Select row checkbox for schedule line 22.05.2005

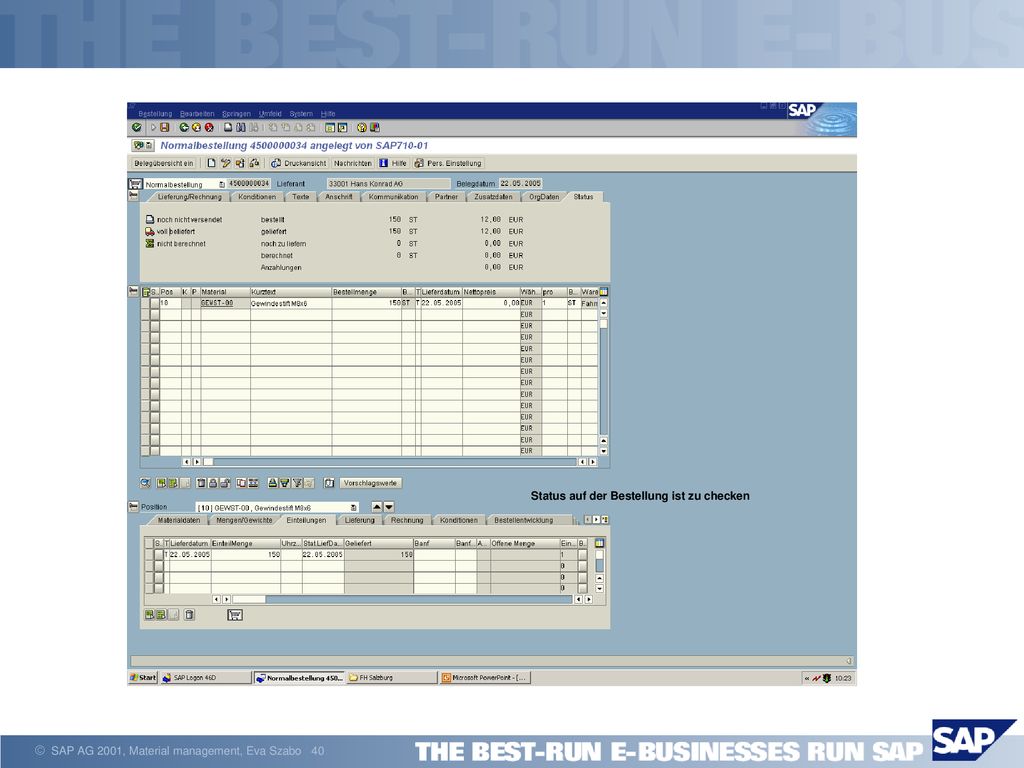[x=158, y=554]
